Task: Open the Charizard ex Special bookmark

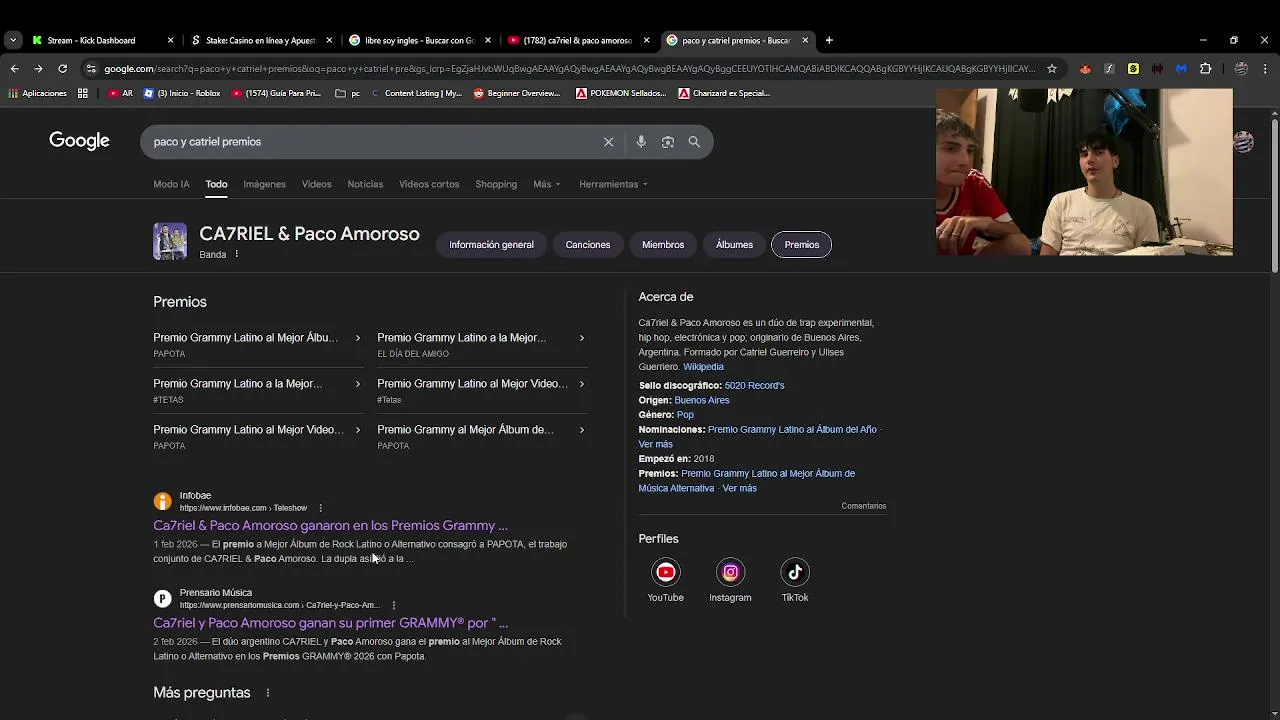Action: 724,93
